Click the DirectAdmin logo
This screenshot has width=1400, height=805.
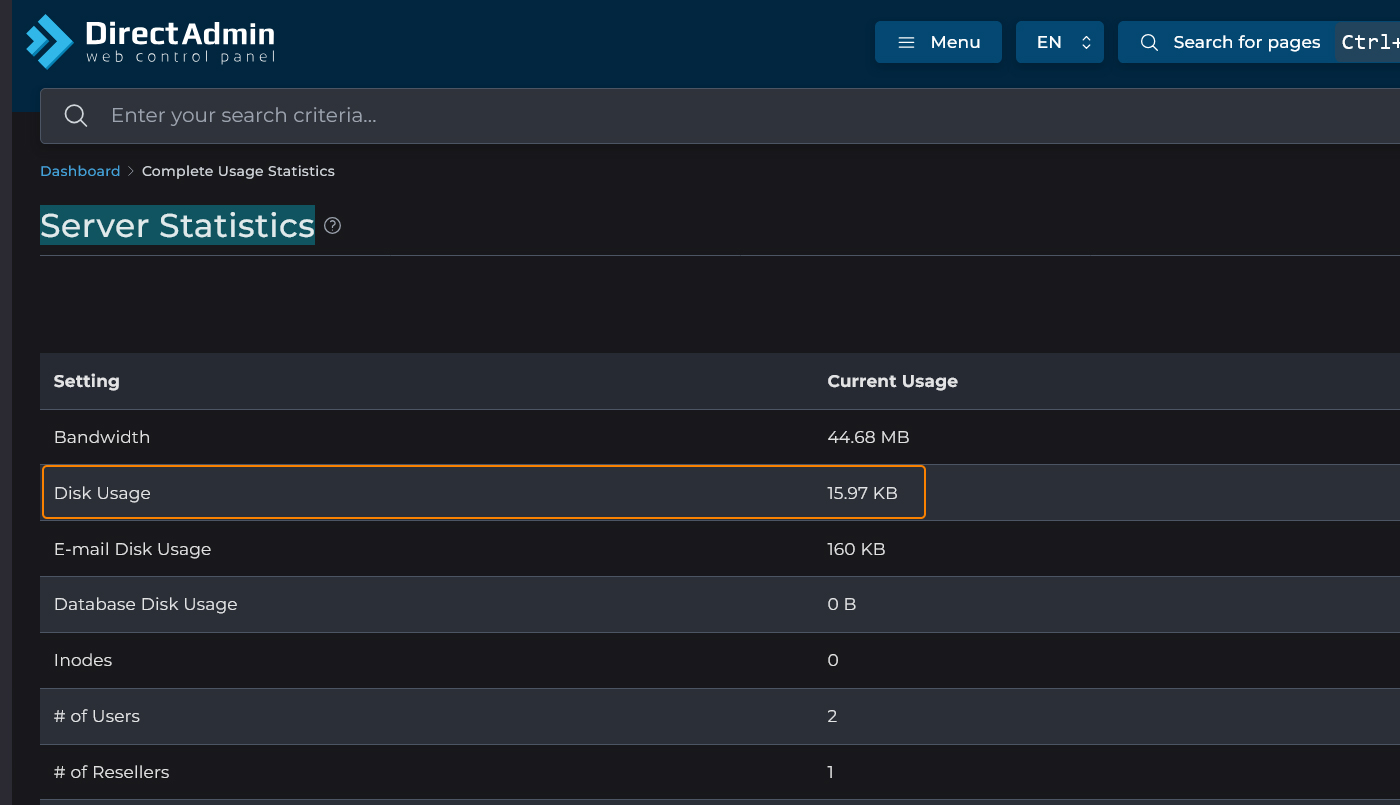click(x=150, y=42)
